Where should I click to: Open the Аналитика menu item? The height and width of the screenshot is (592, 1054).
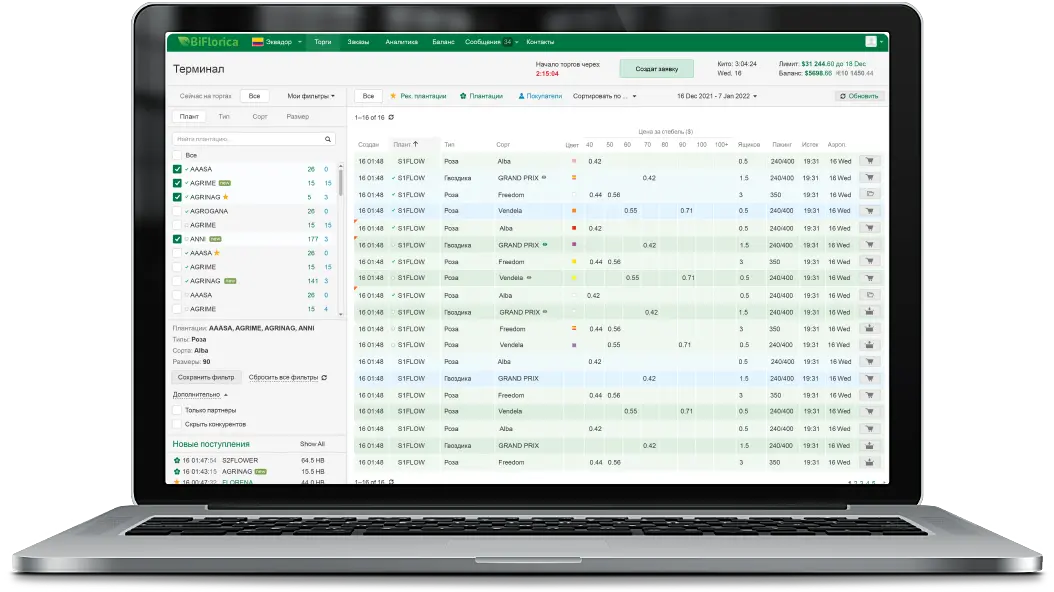pyautogui.click(x=401, y=42)
